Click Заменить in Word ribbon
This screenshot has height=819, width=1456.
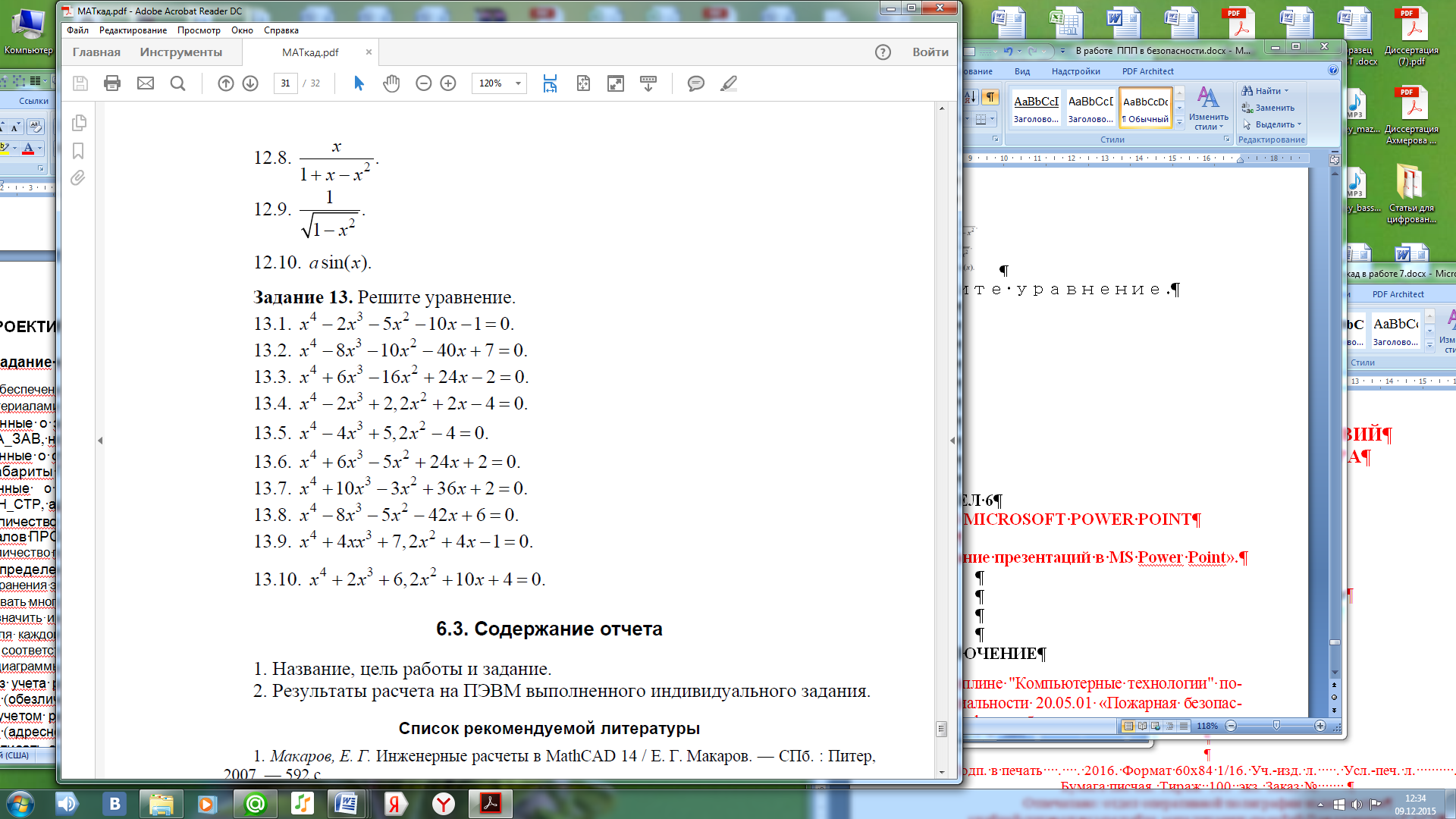click(x=1268, y=108)
